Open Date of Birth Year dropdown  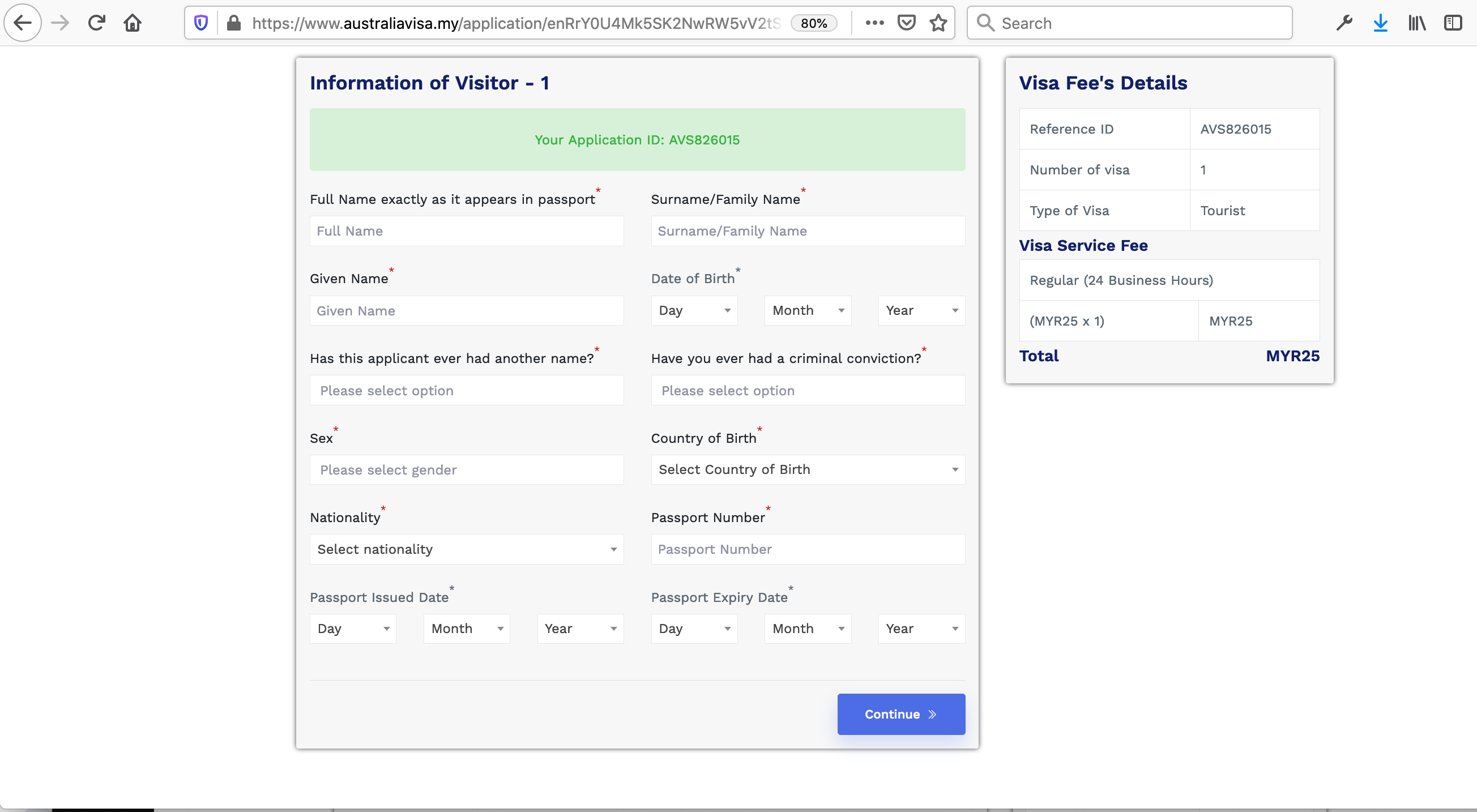pos(921,311)
